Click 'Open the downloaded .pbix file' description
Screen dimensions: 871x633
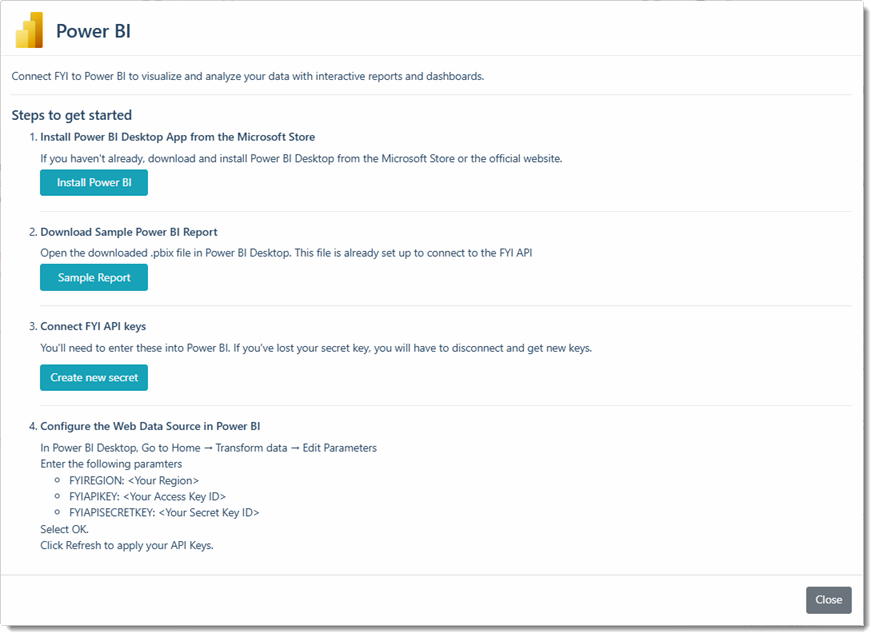286,253
